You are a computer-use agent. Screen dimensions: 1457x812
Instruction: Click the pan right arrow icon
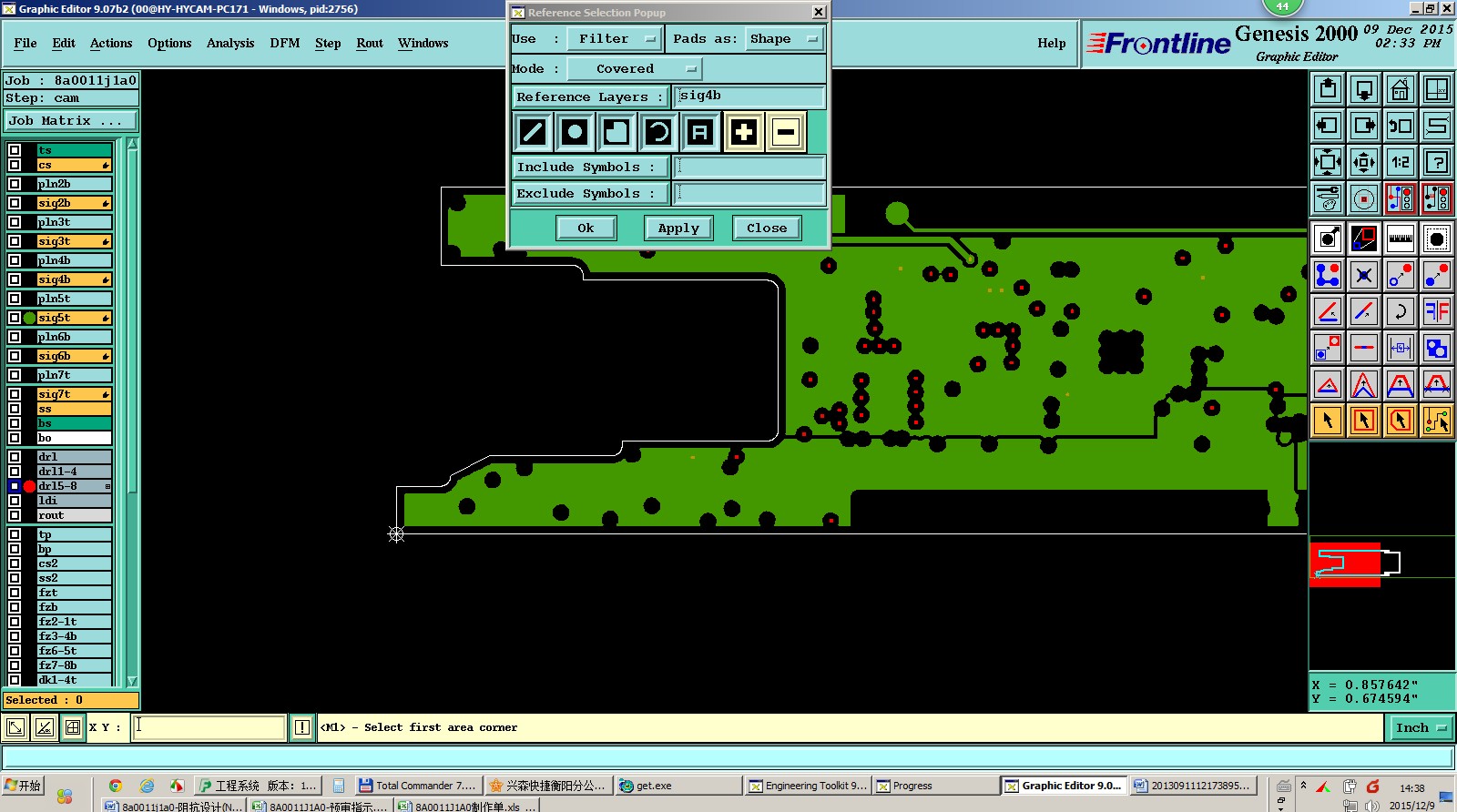click(1364, 126)
